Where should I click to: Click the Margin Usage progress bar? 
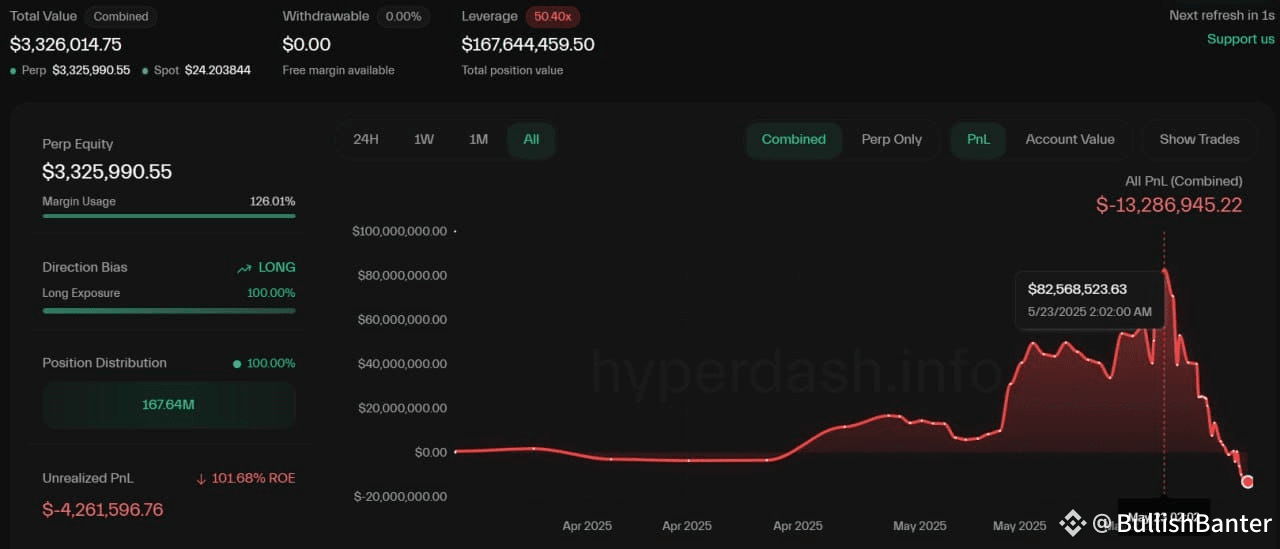pos(169,215)
